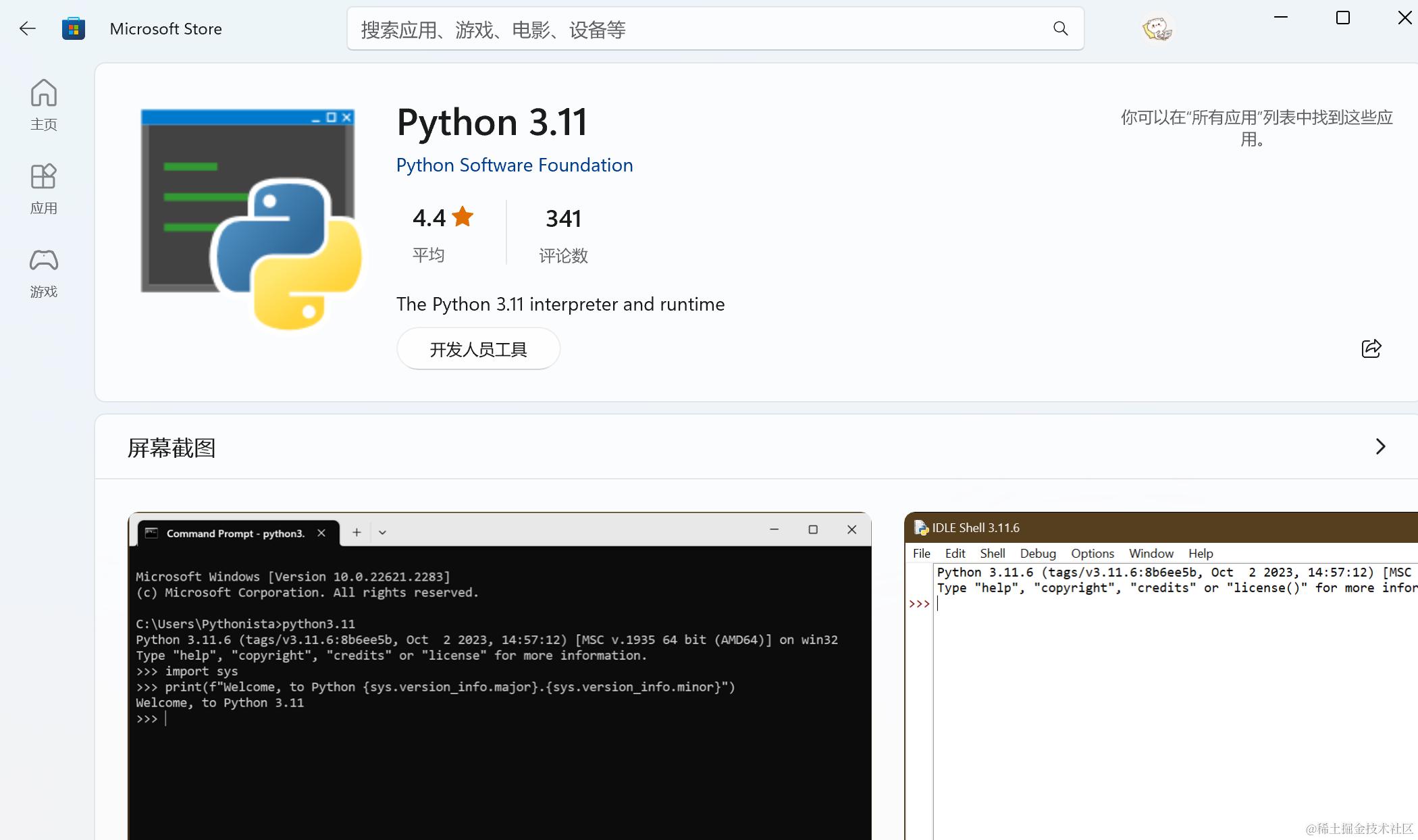Minimize the Microsoft Store window
This screenshot has height=840, width=1418.
coord(1281,18)
